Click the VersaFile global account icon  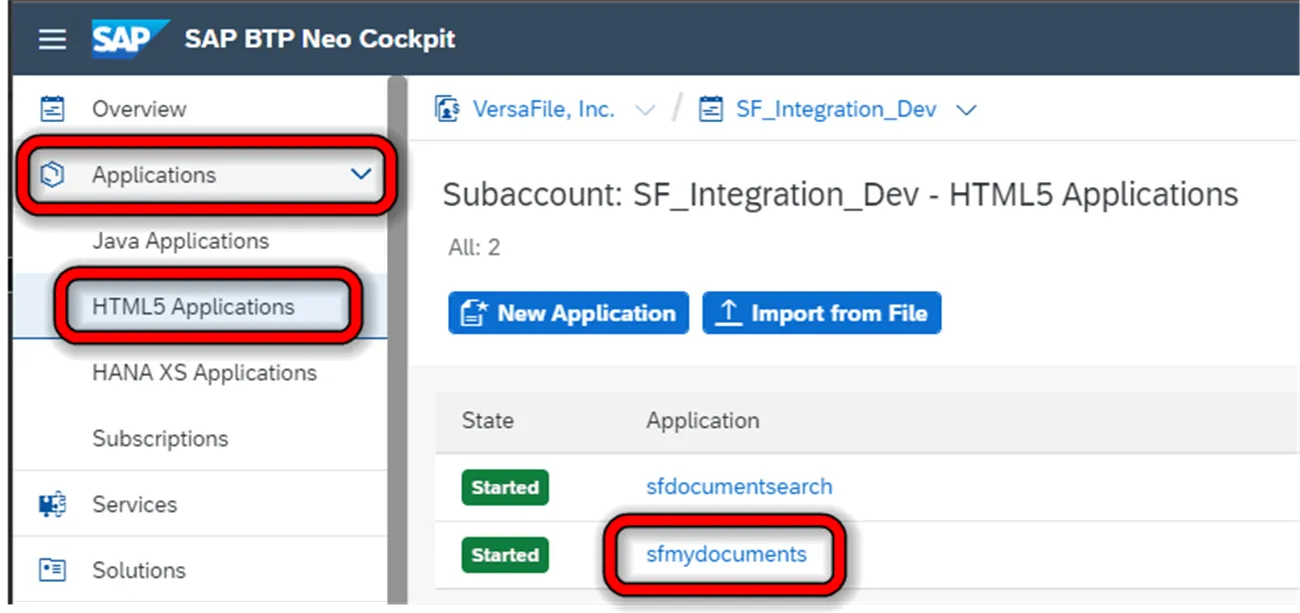[447, 109]
